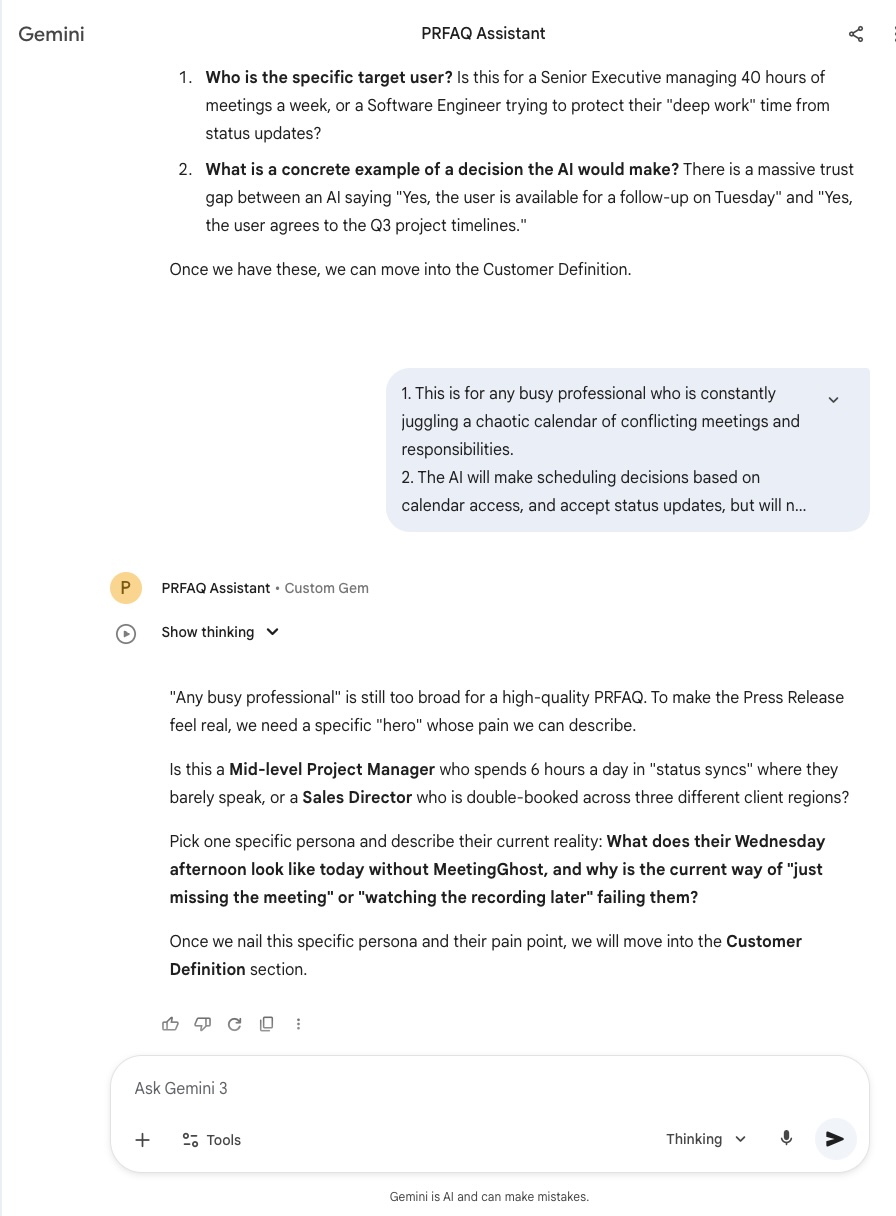Click the Gemini logo
Image resolution: width=896 pixels, height=1216 pixels.
point(51,34)
